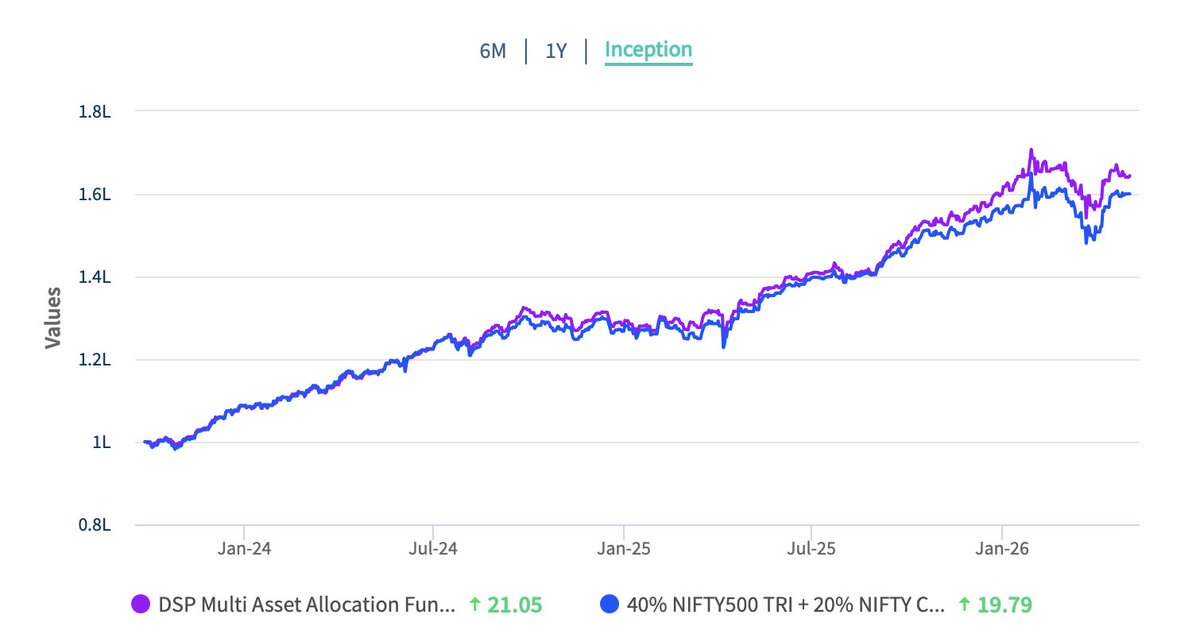This screenshot has height=634, width=1200.
Task: Click the 0.8L y-axis label
Action: (93, 524)
